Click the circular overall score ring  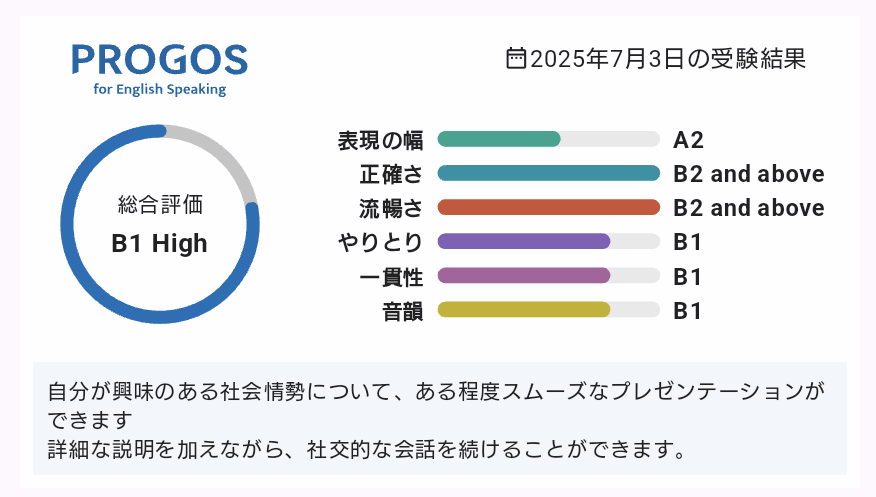(x=160, y=224)
